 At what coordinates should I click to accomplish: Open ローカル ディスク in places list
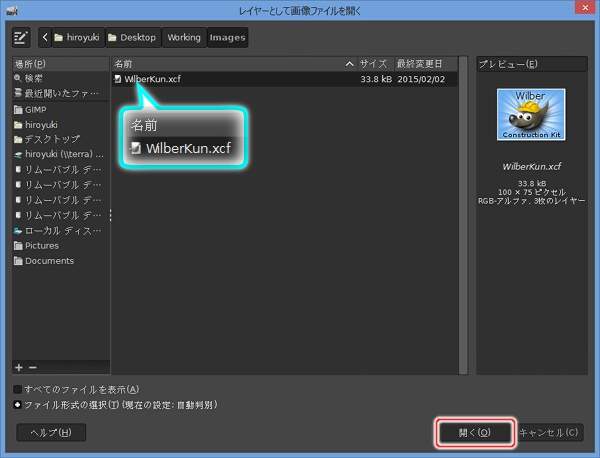(x=60, y=231)
